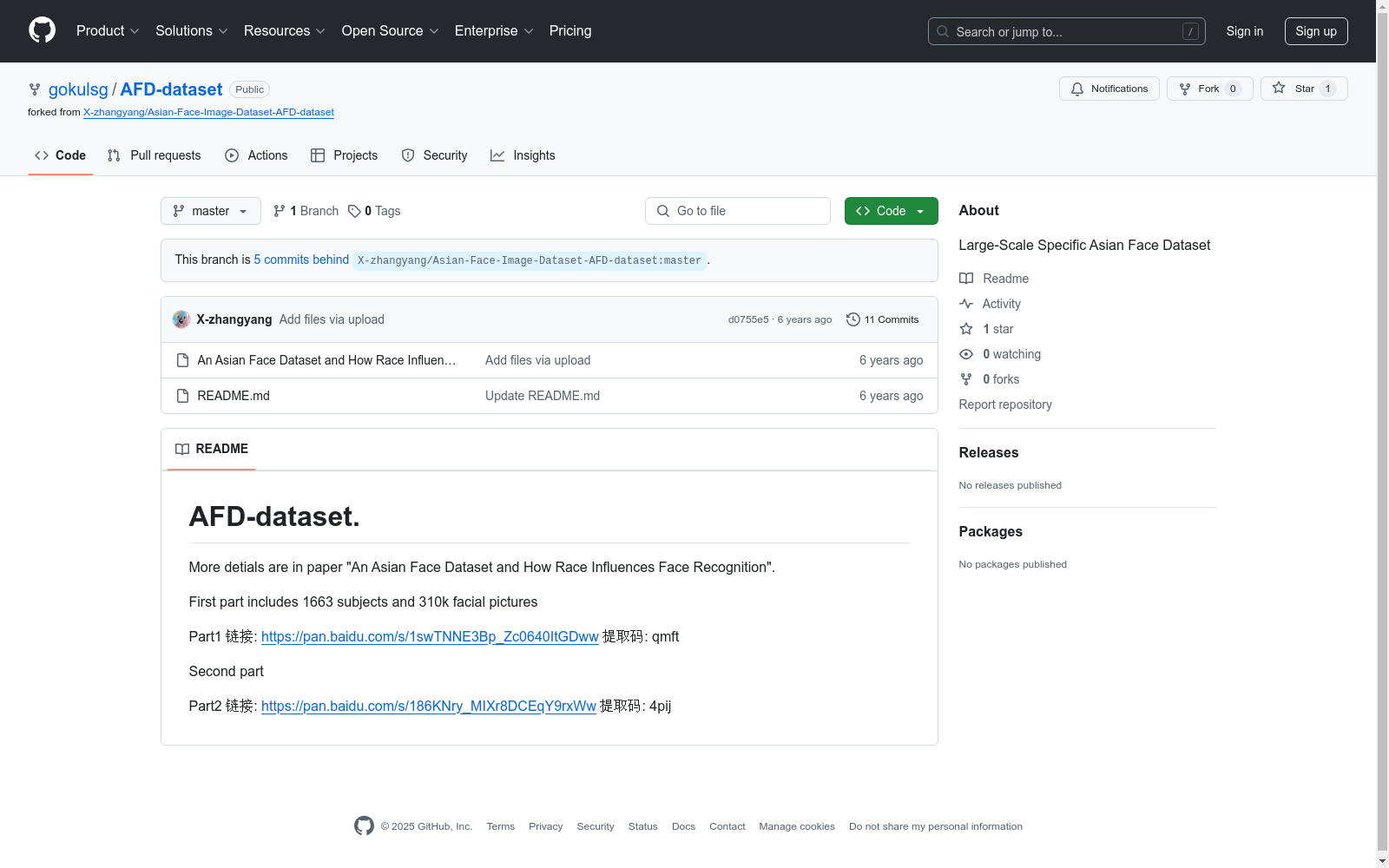Open commit hash d0755e5

[748, 319]
